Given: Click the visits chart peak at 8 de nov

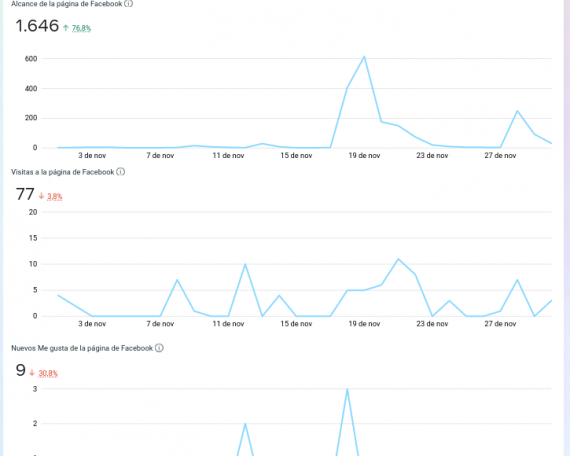Looking at the screenshot, I should point(177,280).
